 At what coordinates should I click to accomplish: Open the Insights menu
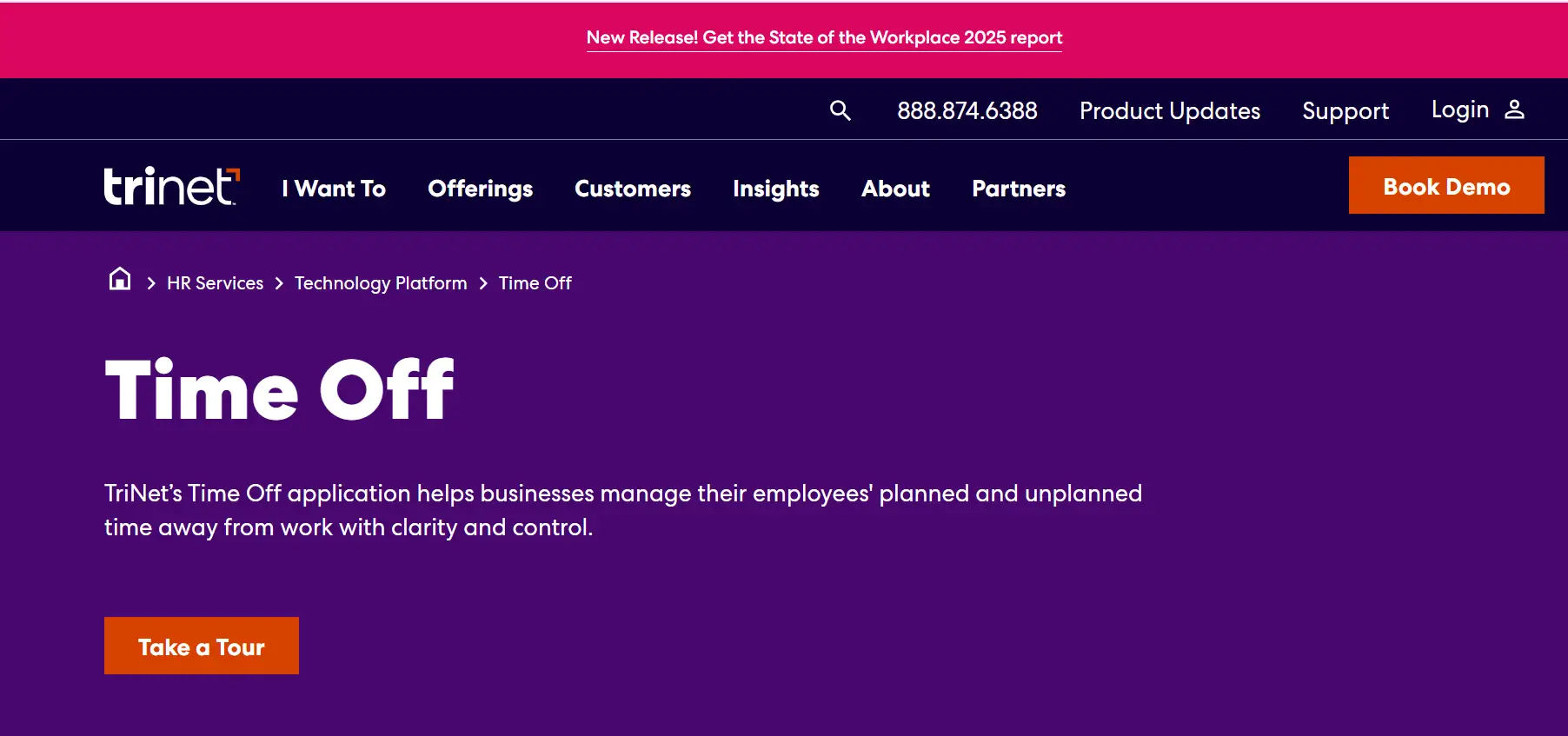click(x=775, y=189)
